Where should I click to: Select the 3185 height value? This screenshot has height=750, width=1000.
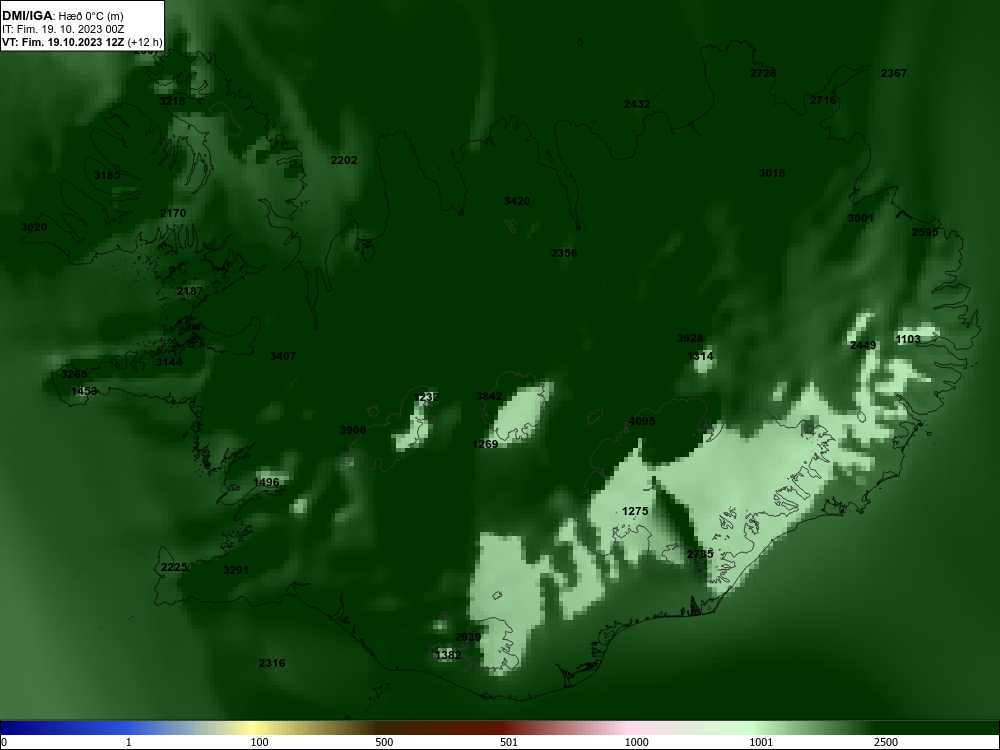(107, 175)
